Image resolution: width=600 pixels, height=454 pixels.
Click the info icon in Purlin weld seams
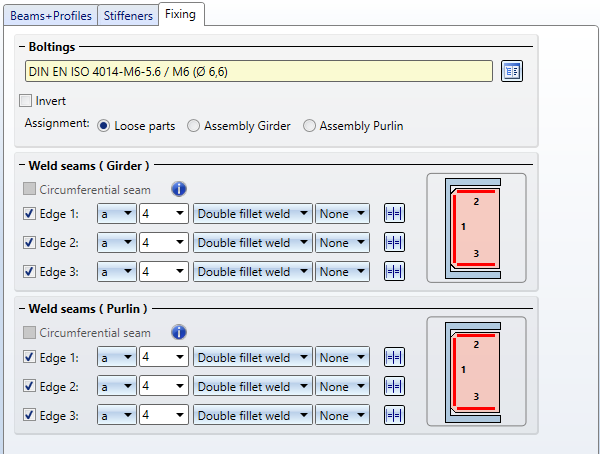click(179, 332)
